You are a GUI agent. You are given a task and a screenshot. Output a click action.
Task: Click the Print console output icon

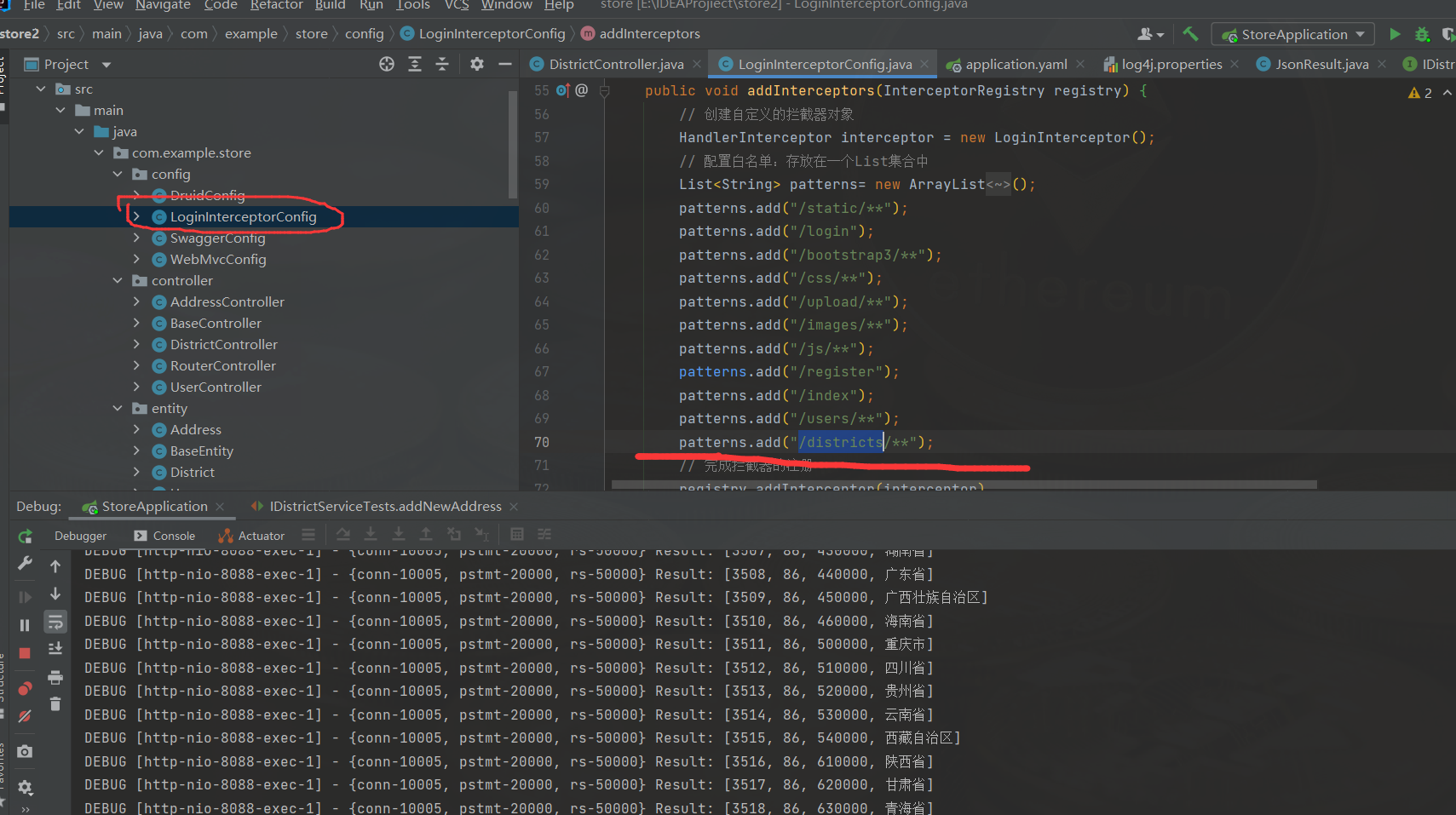pos(55,677)
